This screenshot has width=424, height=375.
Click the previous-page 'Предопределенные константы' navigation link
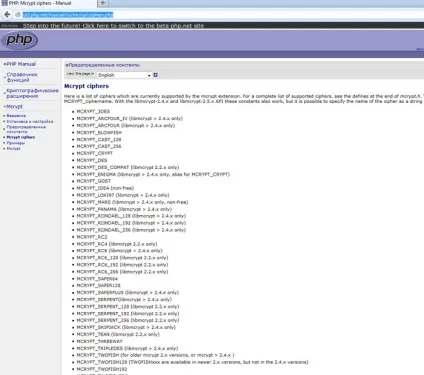click(104, 65)
